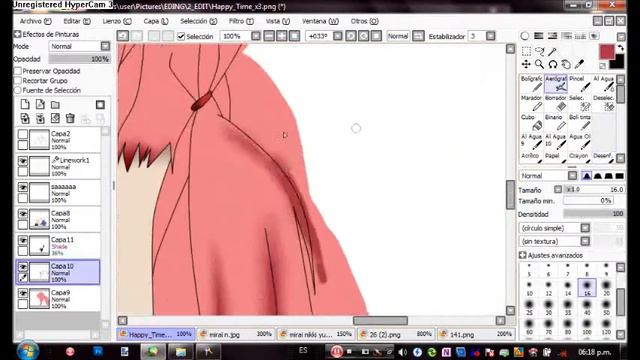The image size is (640, 360).
Task: Open the brush blend mode Normal dropdown
Action: (572, 176)
